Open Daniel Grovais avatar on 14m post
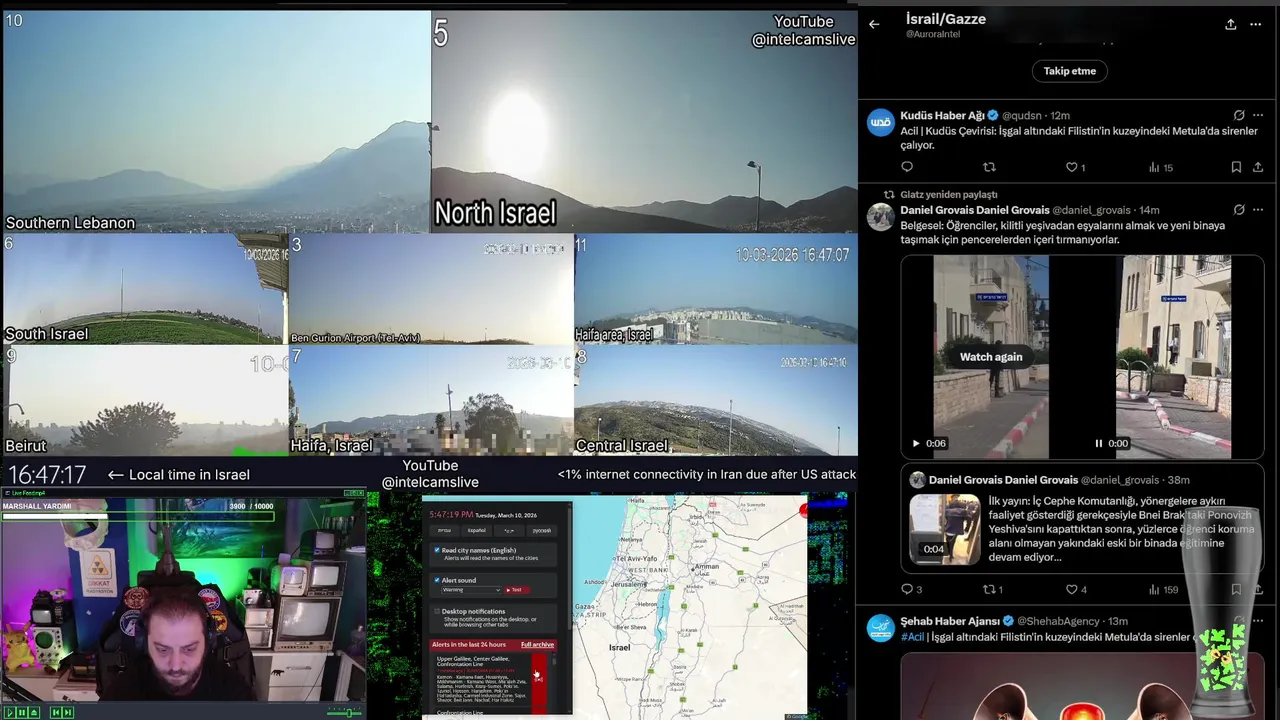 click(880, 217)
